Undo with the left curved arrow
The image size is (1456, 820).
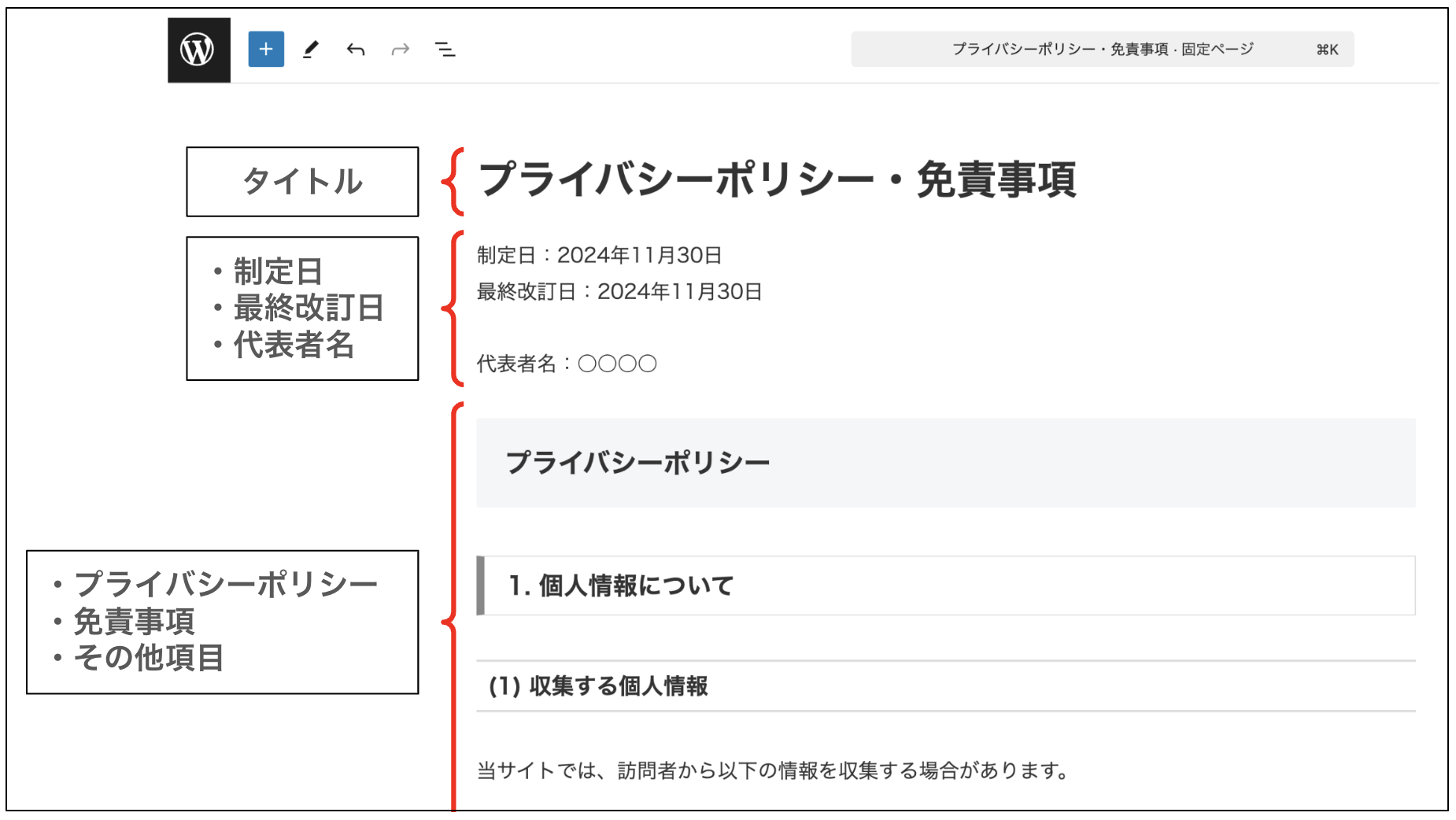(356, 50)
